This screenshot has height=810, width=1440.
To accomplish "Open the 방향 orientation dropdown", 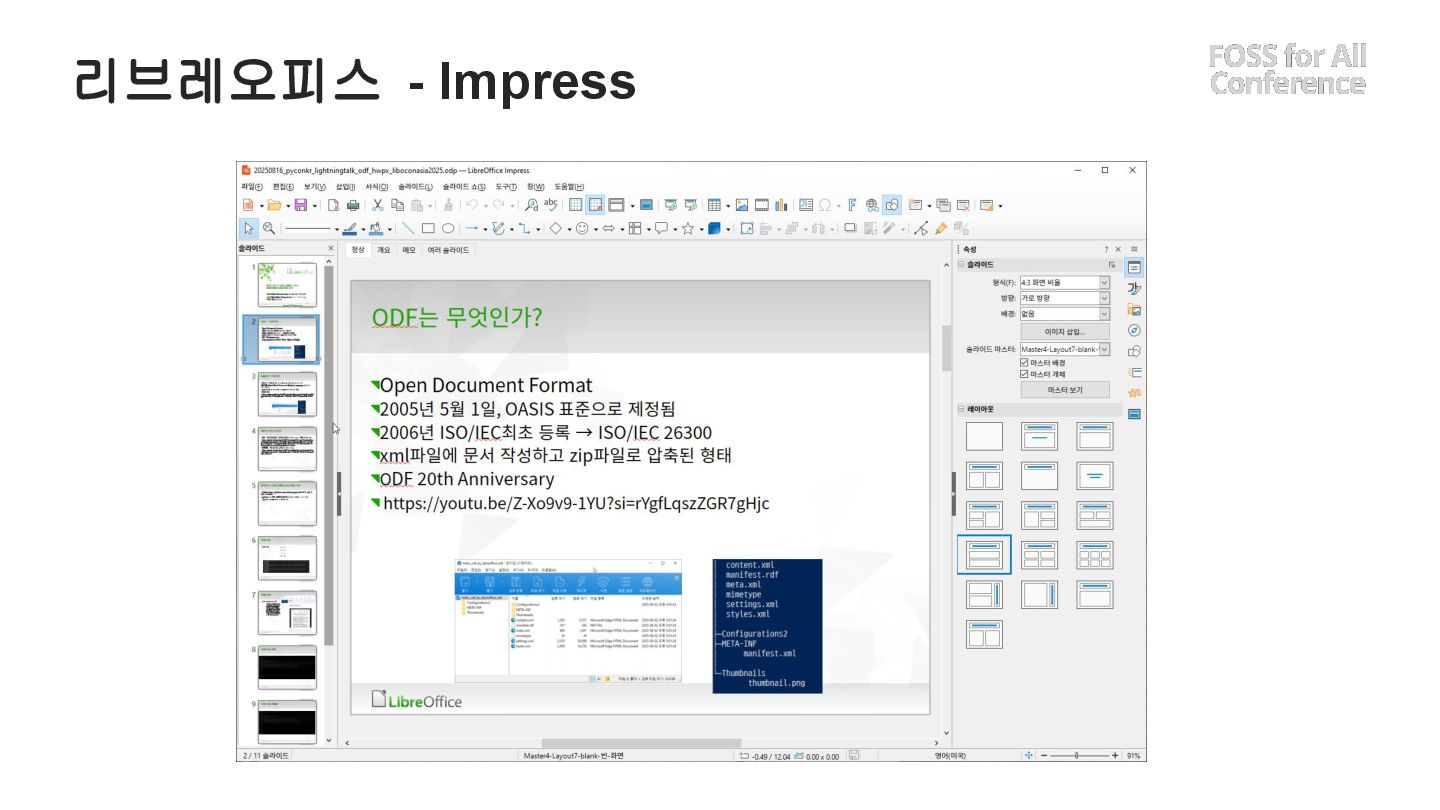I will click(x=1064, y=298).
